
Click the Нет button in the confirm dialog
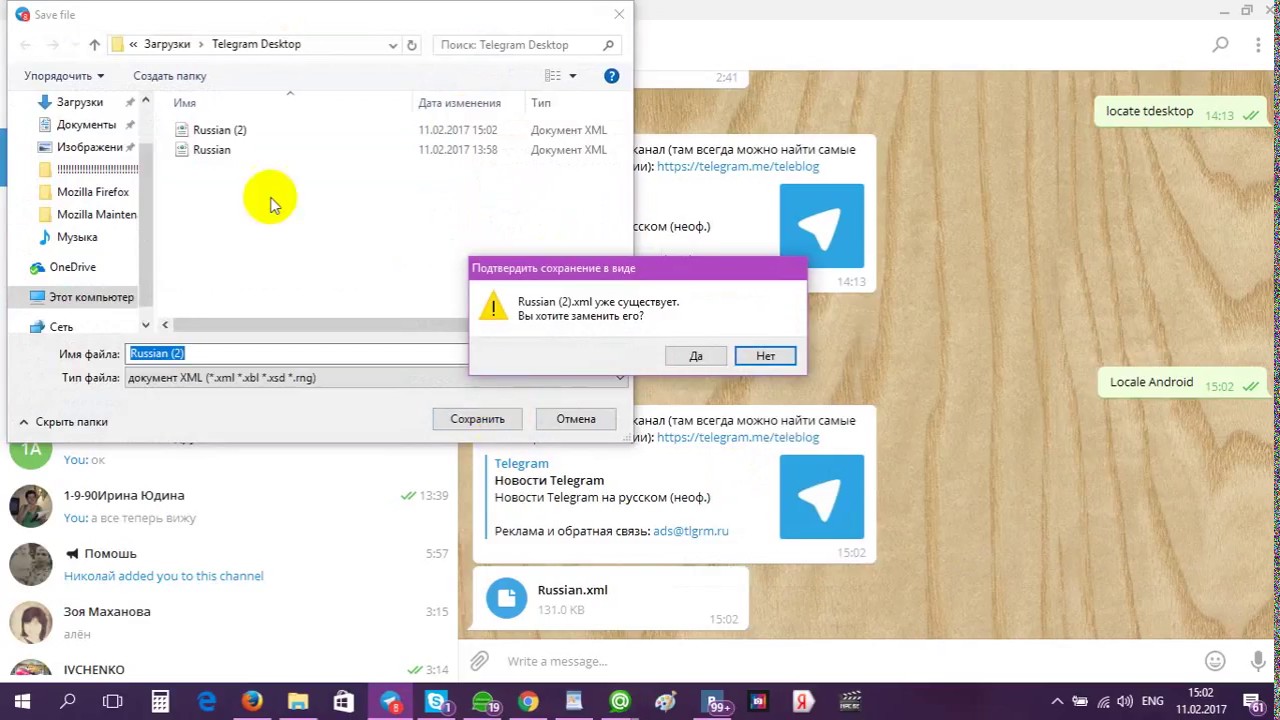[x=765, y=356]
